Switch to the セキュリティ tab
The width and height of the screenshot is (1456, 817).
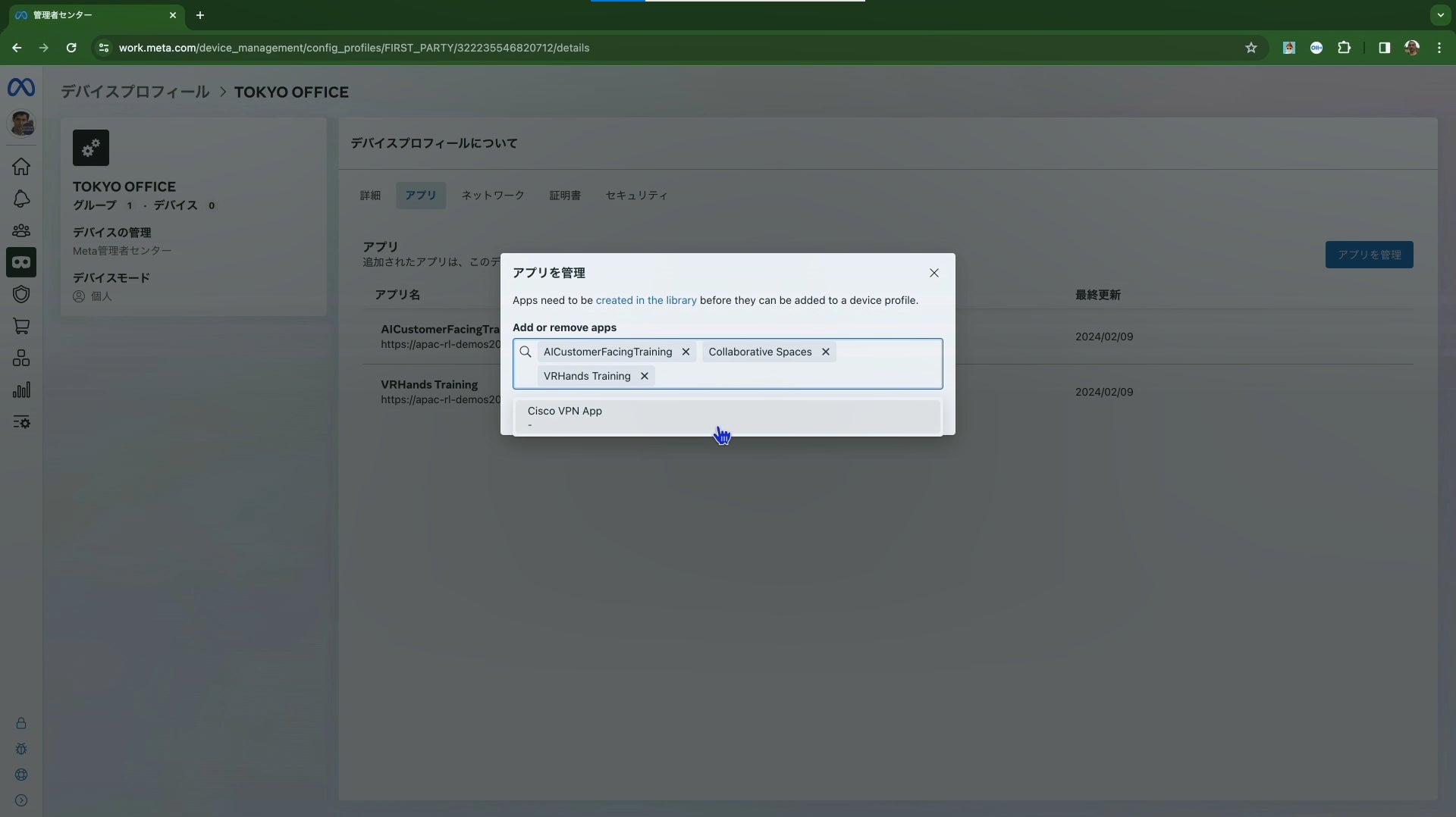point(636,196)
